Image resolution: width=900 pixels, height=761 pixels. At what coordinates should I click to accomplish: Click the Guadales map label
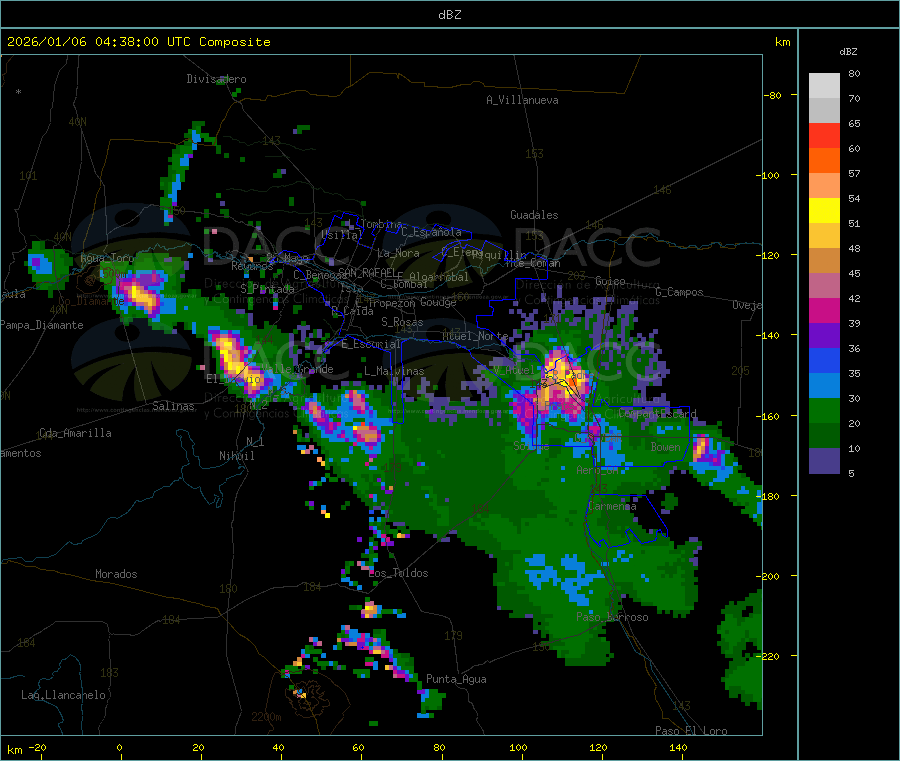point(534,215)
